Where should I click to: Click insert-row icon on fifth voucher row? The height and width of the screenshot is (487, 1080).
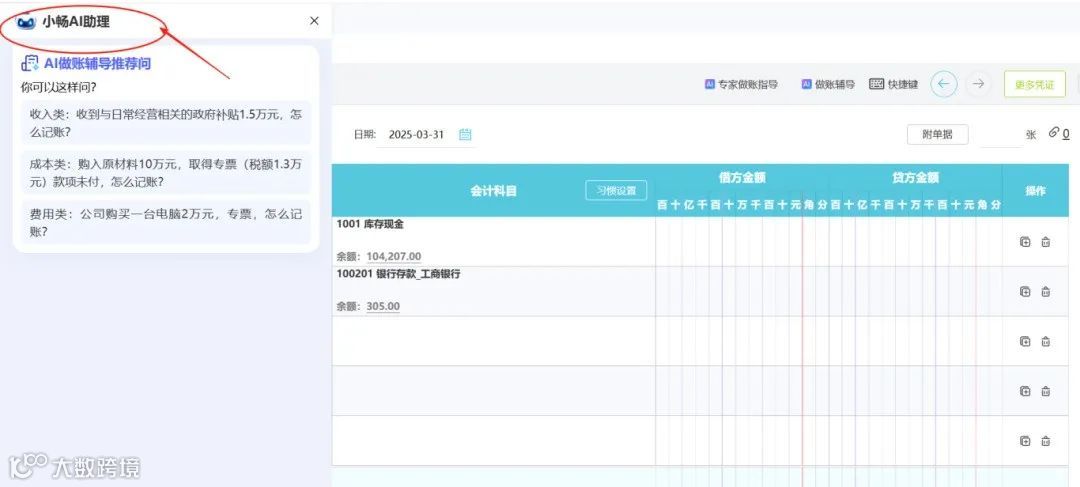click(x=1025, y=440)
